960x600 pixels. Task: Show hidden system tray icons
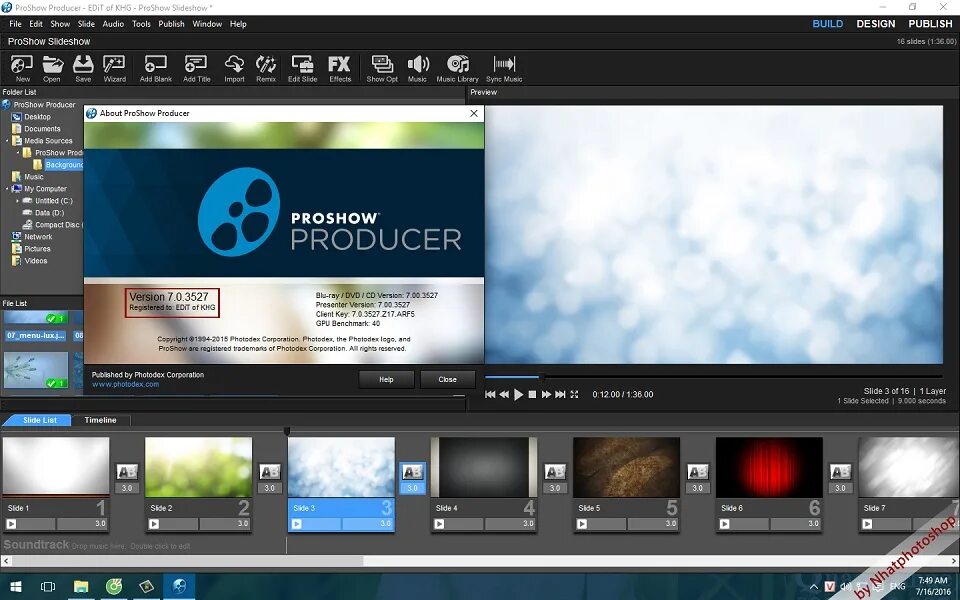[x=814, y=587]
